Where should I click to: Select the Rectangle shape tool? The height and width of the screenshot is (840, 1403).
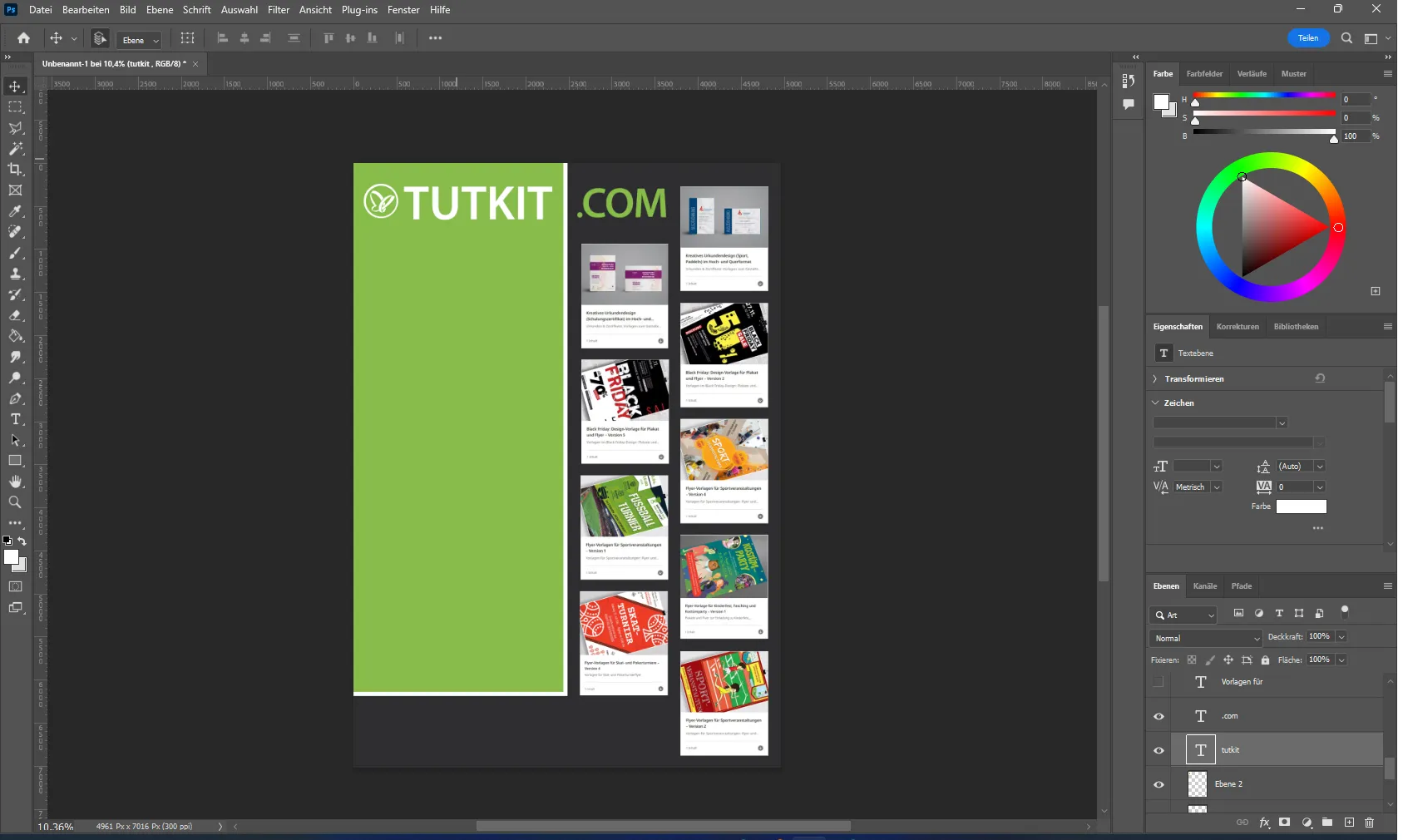click(15, 461)
